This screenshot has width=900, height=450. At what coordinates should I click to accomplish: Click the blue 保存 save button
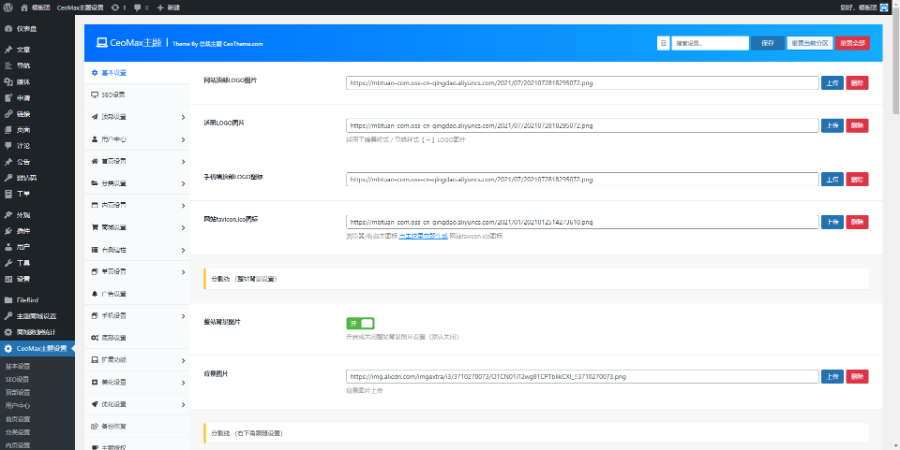click(767, 43)
